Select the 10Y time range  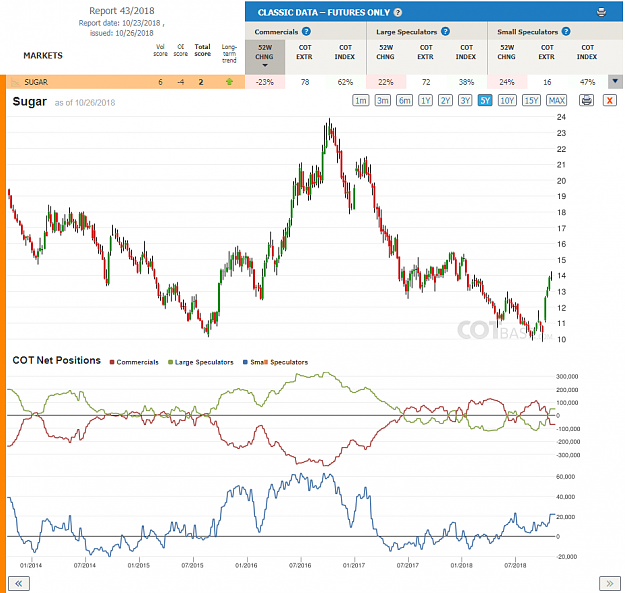[x=507, y=100]
